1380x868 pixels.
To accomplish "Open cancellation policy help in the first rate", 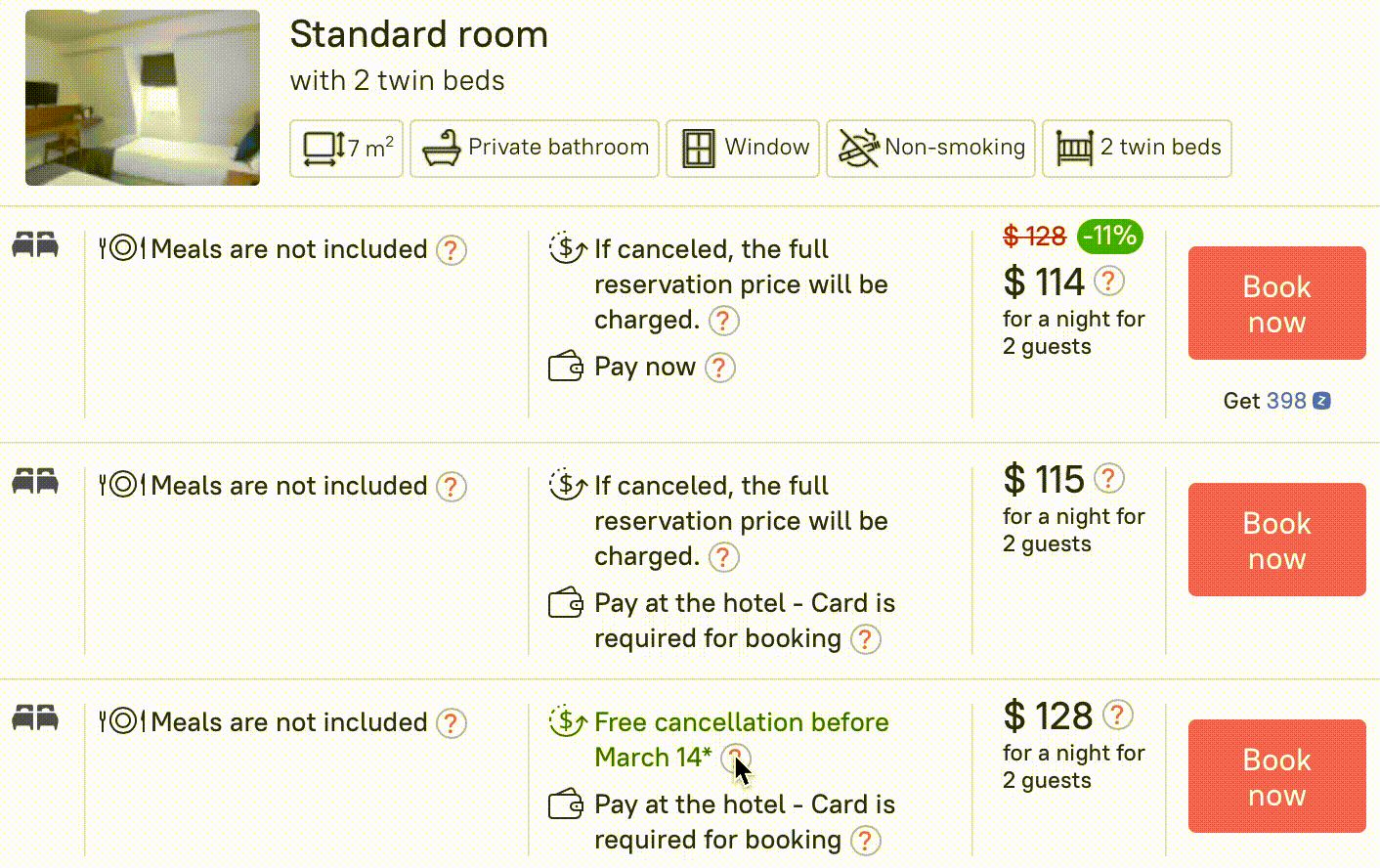I will coord(723,321).
